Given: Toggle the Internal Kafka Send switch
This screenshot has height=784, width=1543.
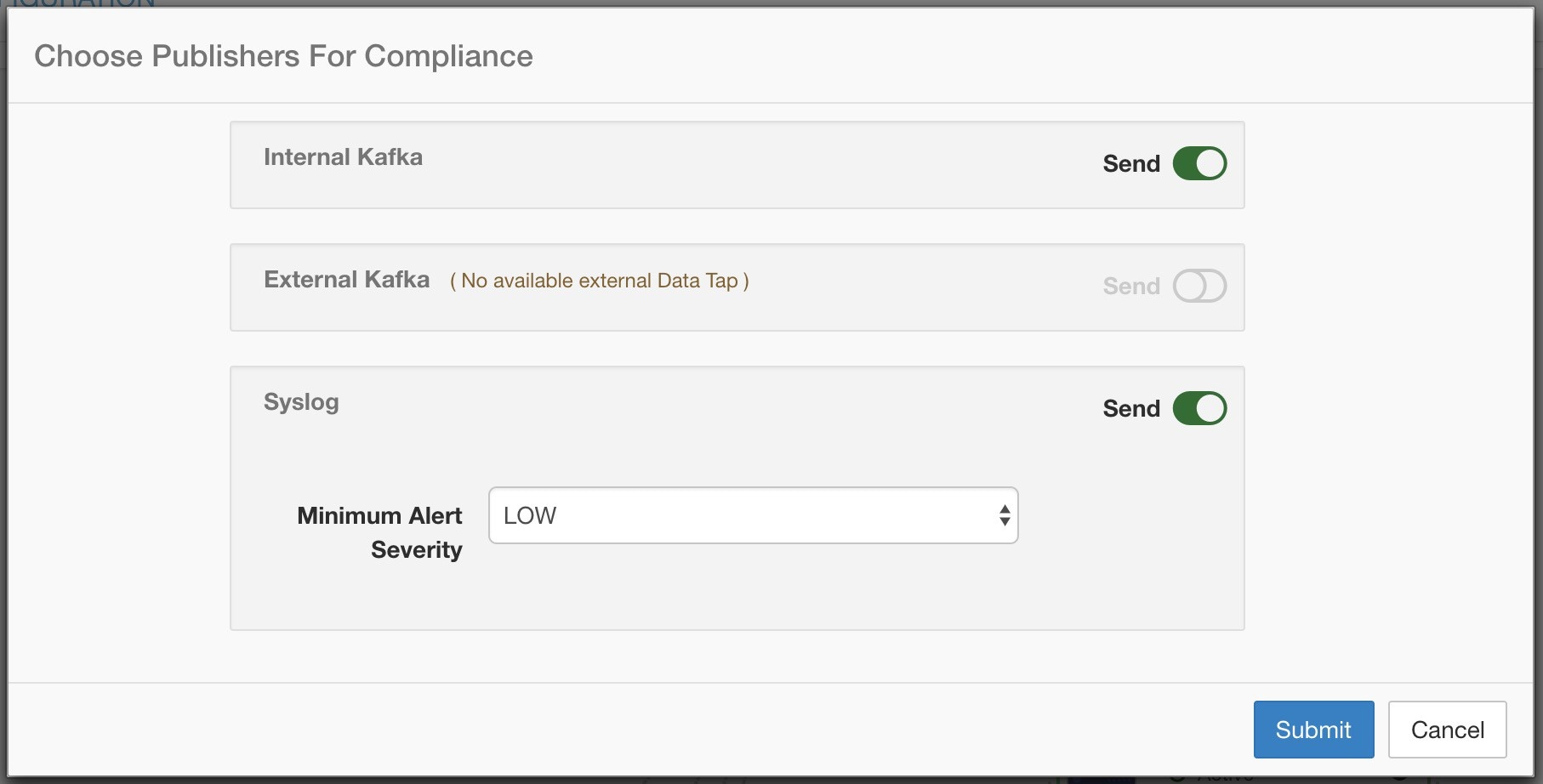Looking at the screenshot, I should click(1199, 163).
